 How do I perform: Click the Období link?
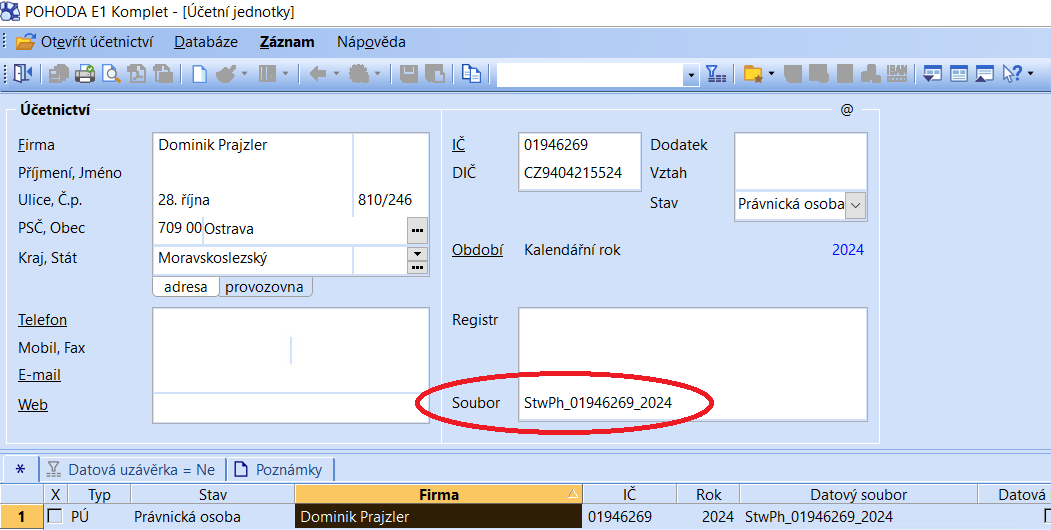coord(477,250)
